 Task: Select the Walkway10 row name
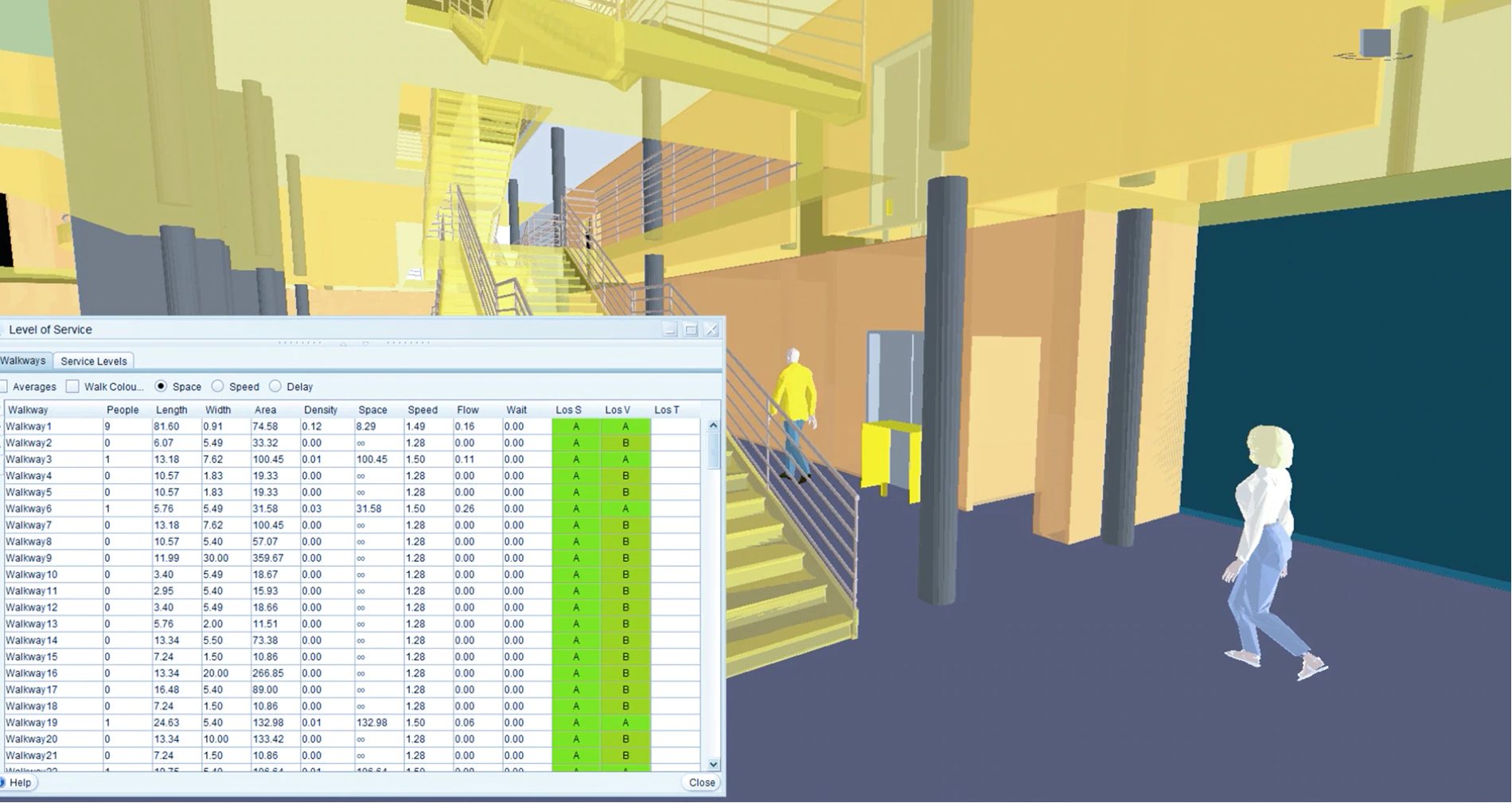coord(32,575)
